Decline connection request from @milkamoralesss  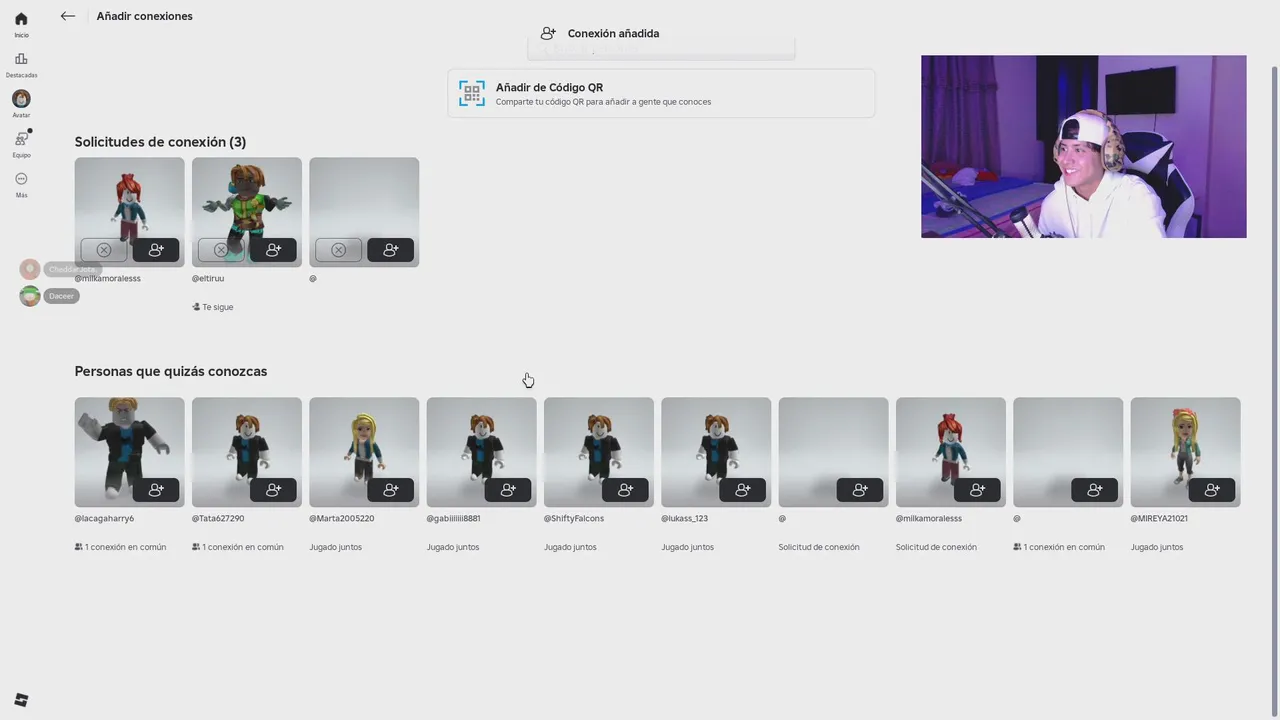pos(104,250)
